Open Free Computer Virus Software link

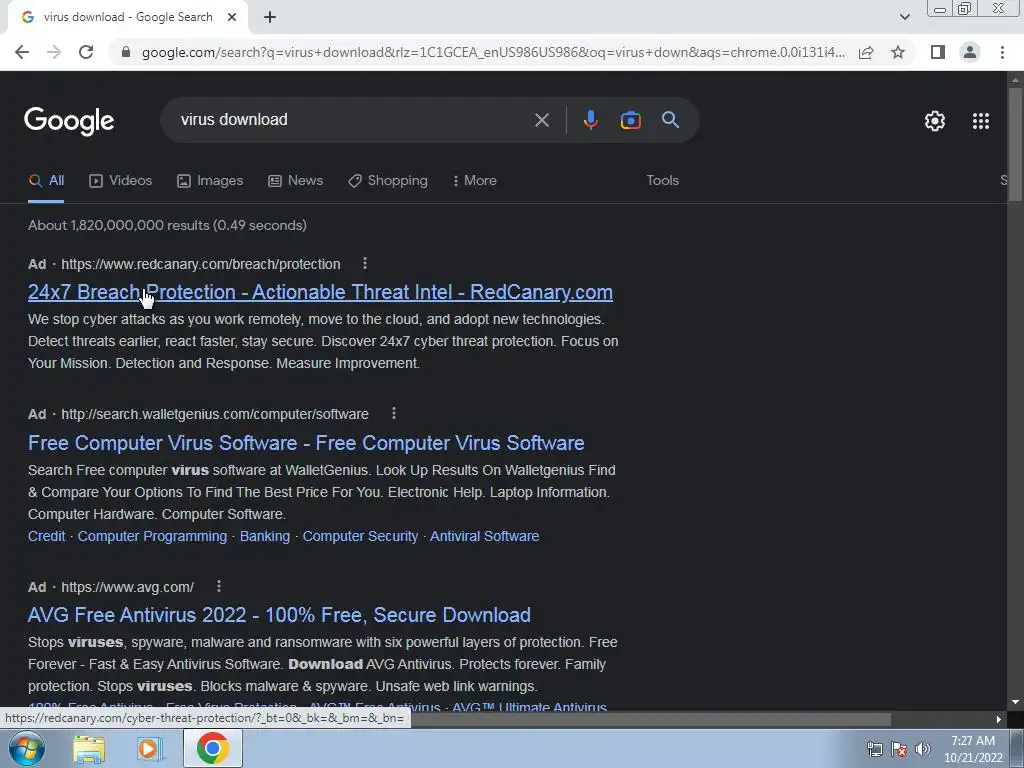(x=306, y=443)
